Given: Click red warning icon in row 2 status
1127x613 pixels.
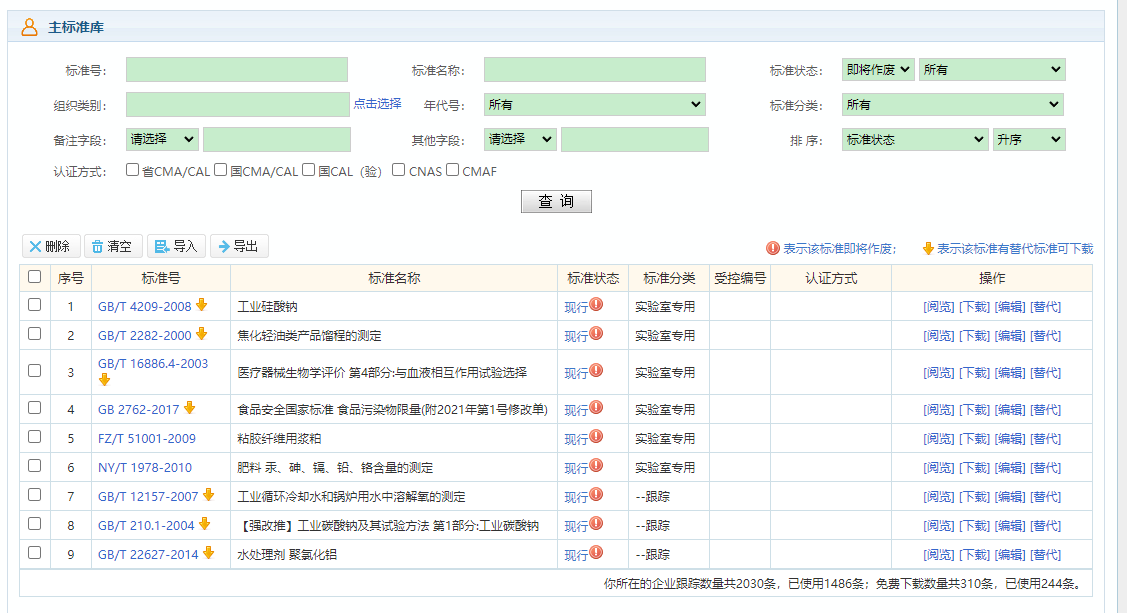Looking at the screenshot, I should point(596,333).
